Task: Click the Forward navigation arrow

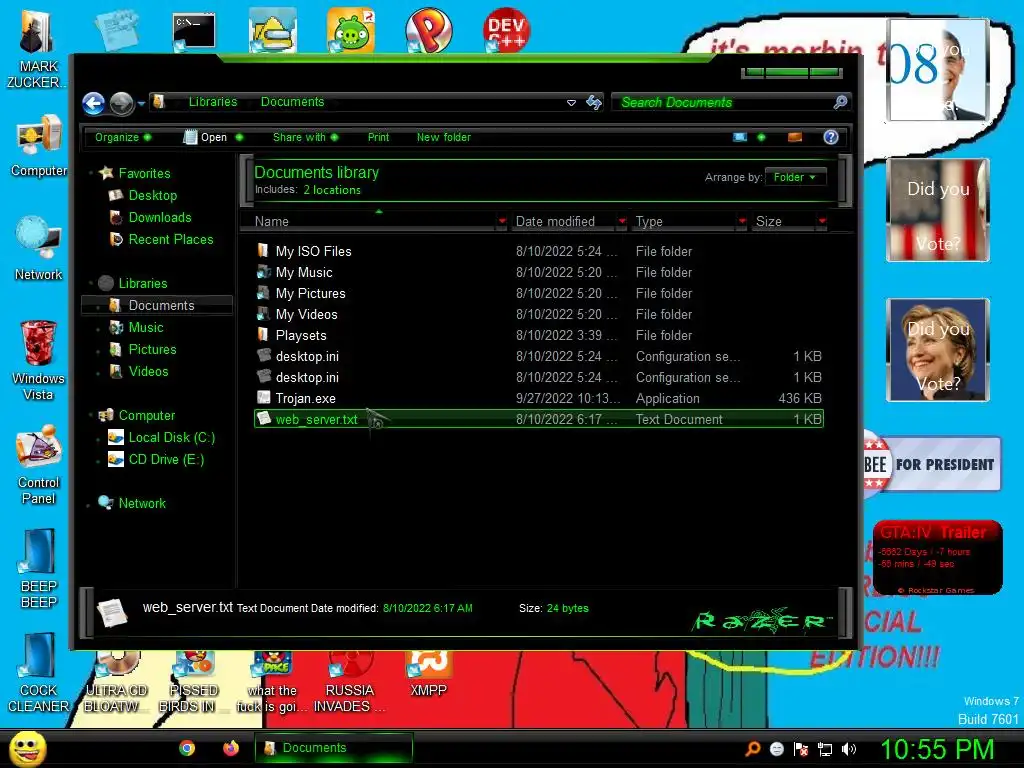Action: [121, 103]
